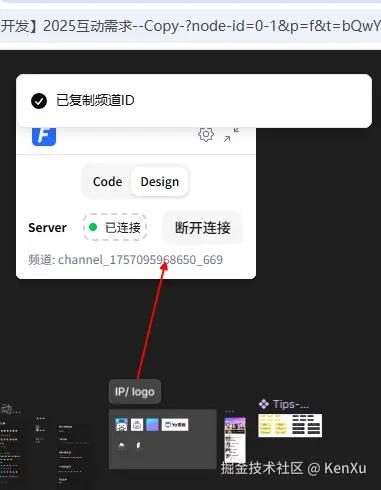
Task: Select the yellow Tips table thumbnail
Action: click(x=290, y=425)
